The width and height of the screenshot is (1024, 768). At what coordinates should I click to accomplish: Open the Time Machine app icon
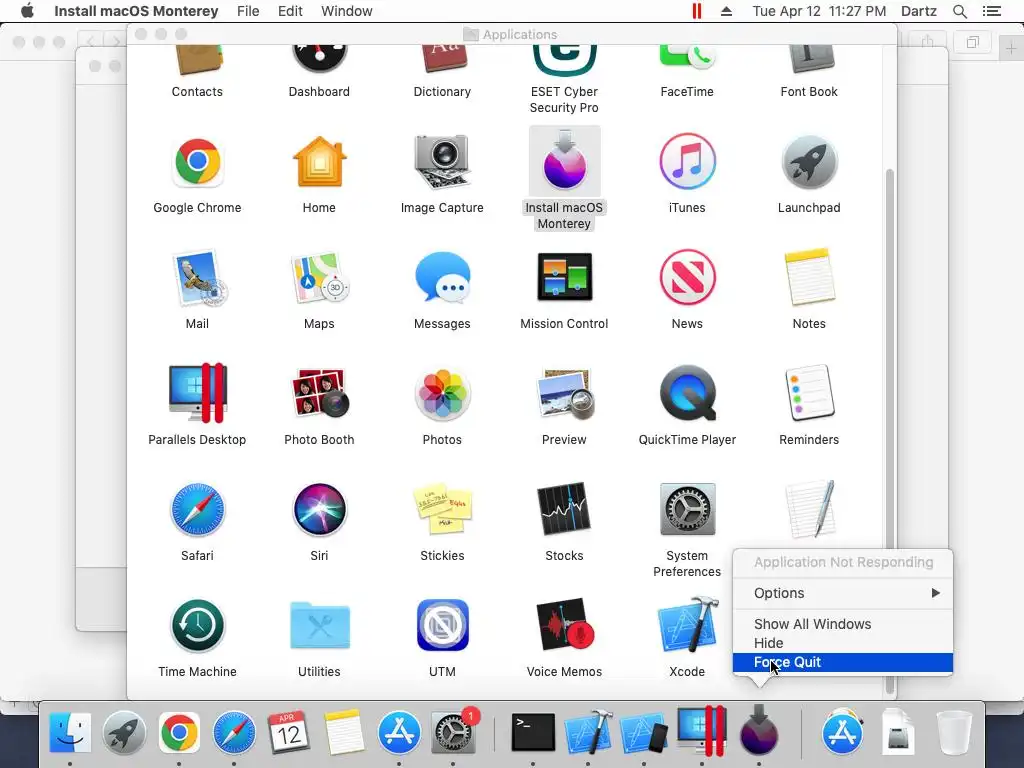197,626
